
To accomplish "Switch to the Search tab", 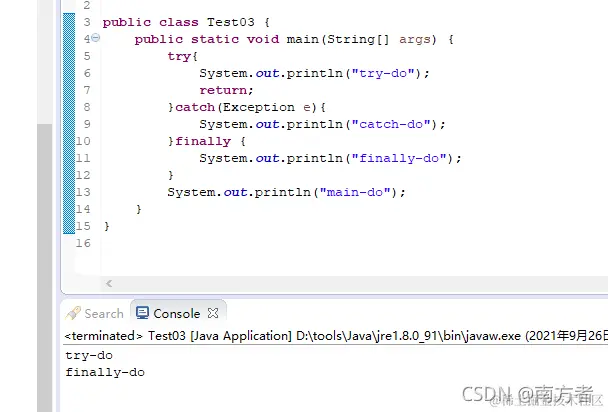I will tap(95, 313).
